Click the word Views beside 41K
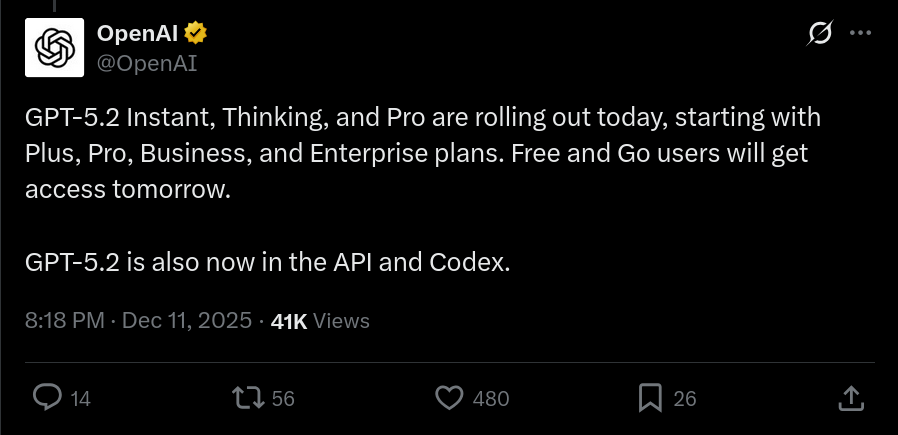This screenshot has width=898, height=435. (341, 321)
